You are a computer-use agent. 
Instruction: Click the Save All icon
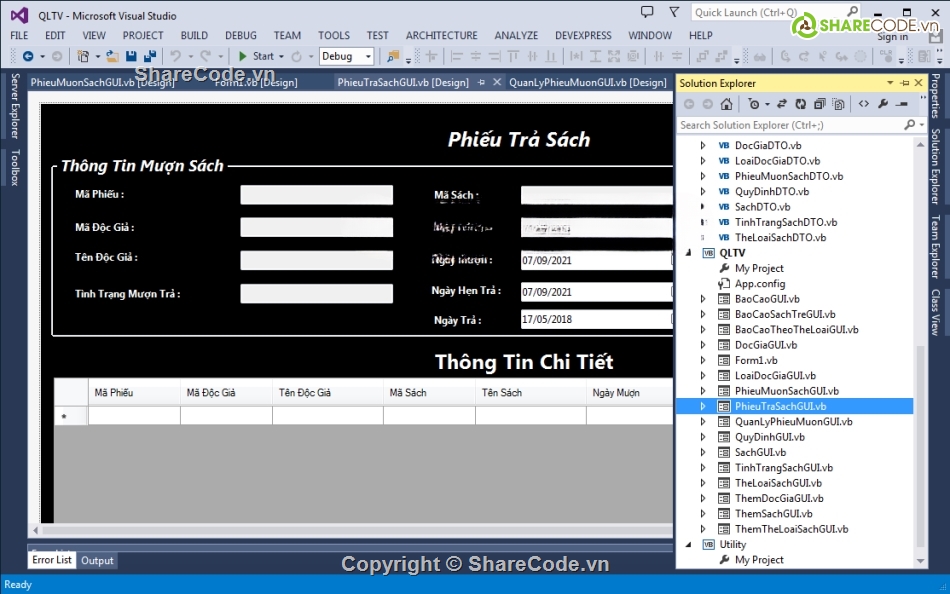[x=150, y=56]
